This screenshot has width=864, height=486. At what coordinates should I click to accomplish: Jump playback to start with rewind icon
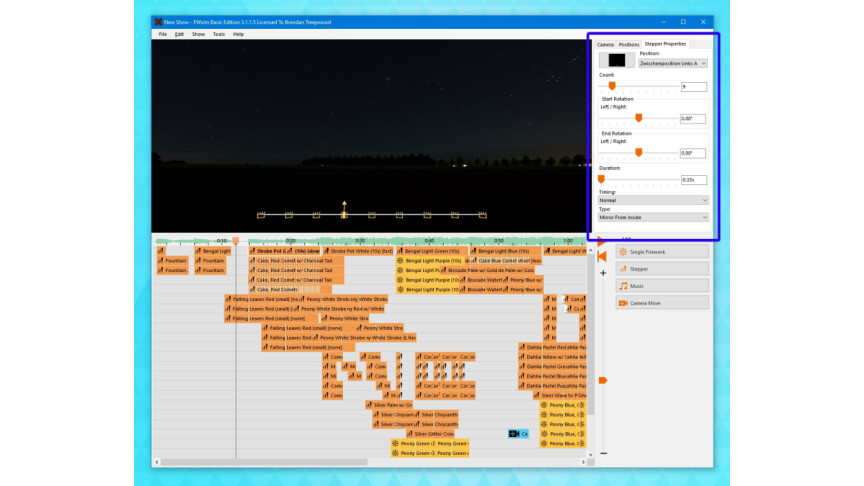point(602,256)
